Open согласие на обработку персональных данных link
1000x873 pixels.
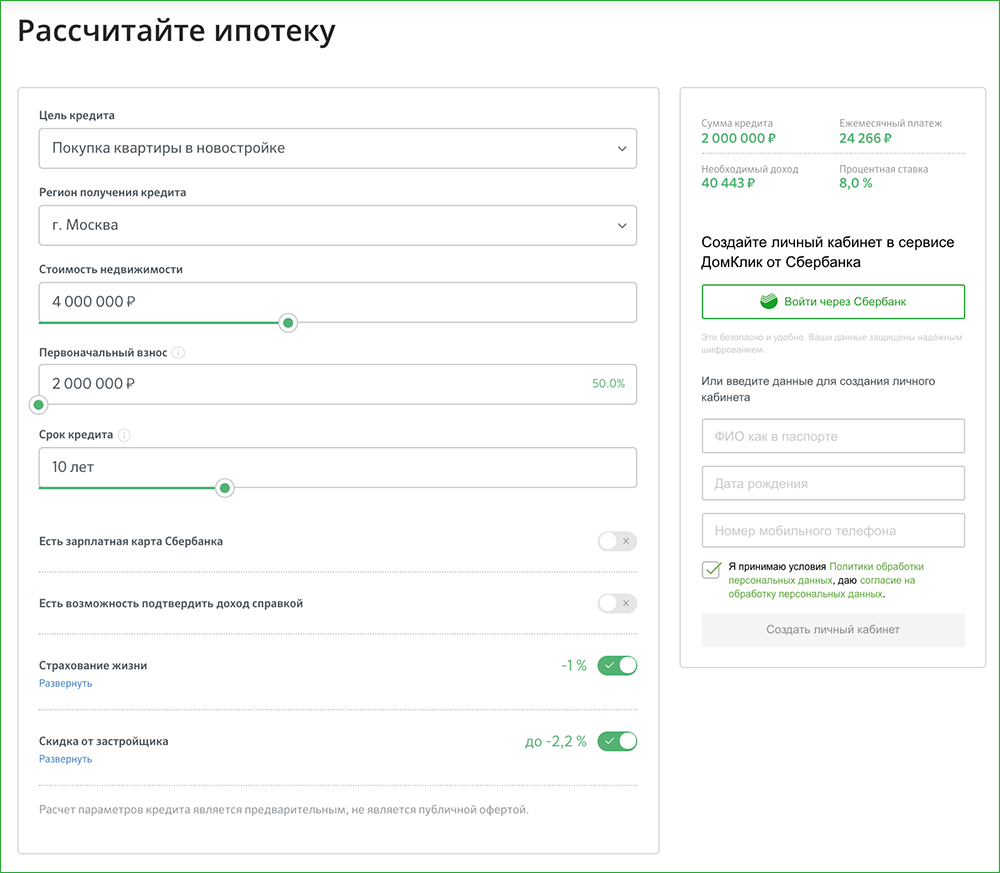pos(822,587)
